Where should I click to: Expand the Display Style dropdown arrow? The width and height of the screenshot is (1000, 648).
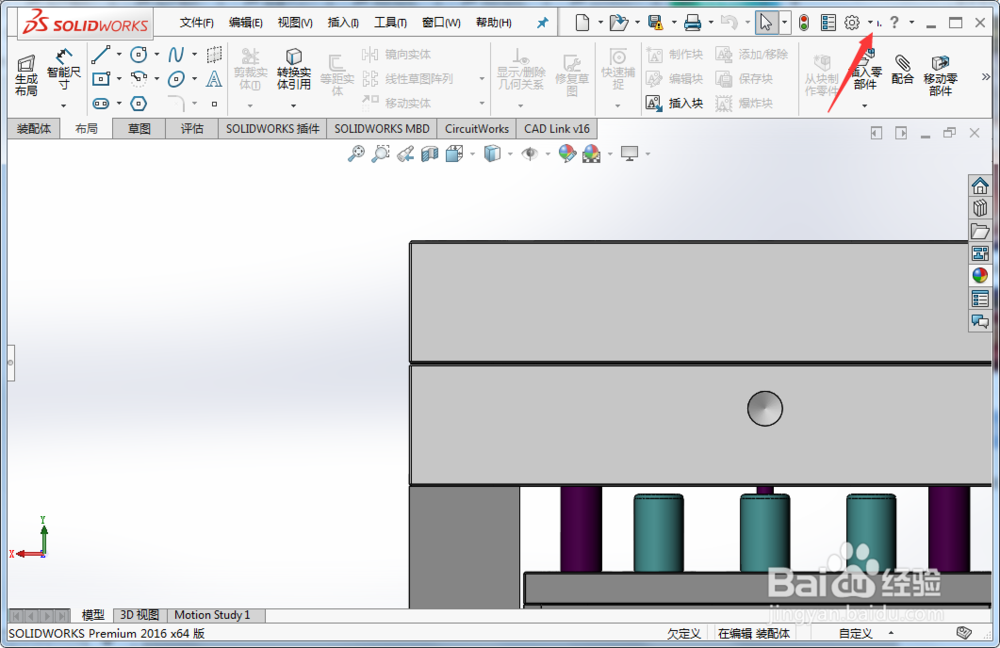(510, 154)
